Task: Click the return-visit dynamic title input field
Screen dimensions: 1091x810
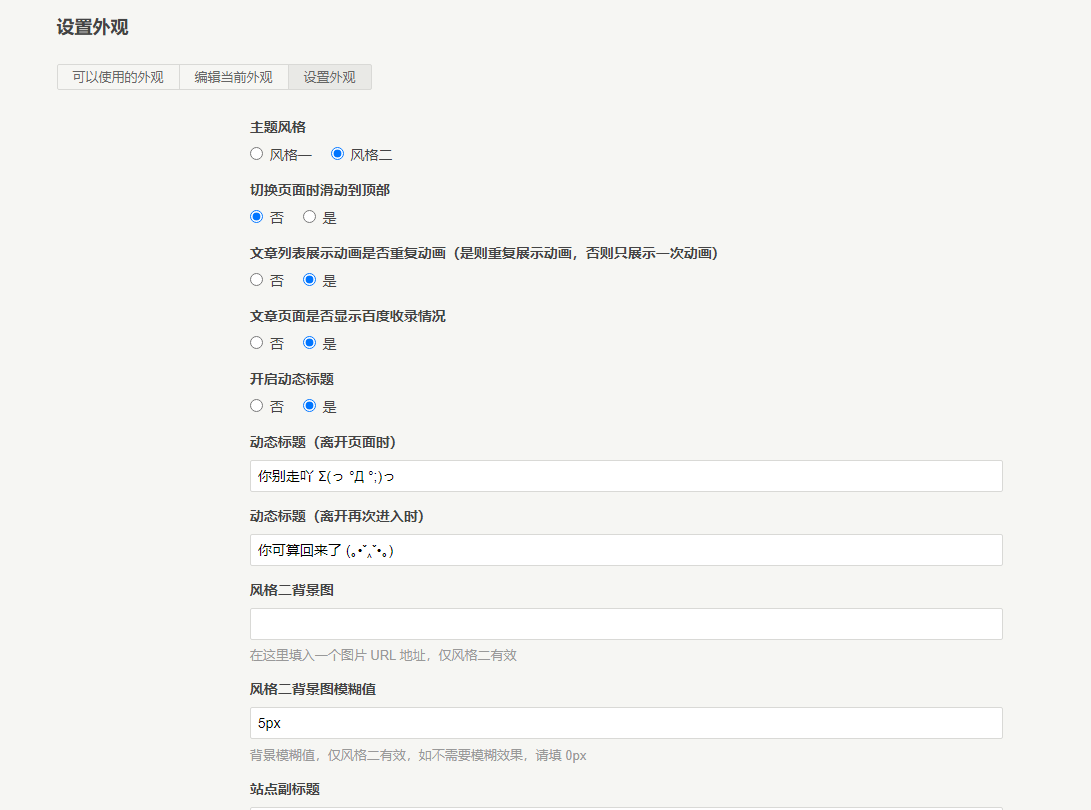Action: (x=625, y=550)
